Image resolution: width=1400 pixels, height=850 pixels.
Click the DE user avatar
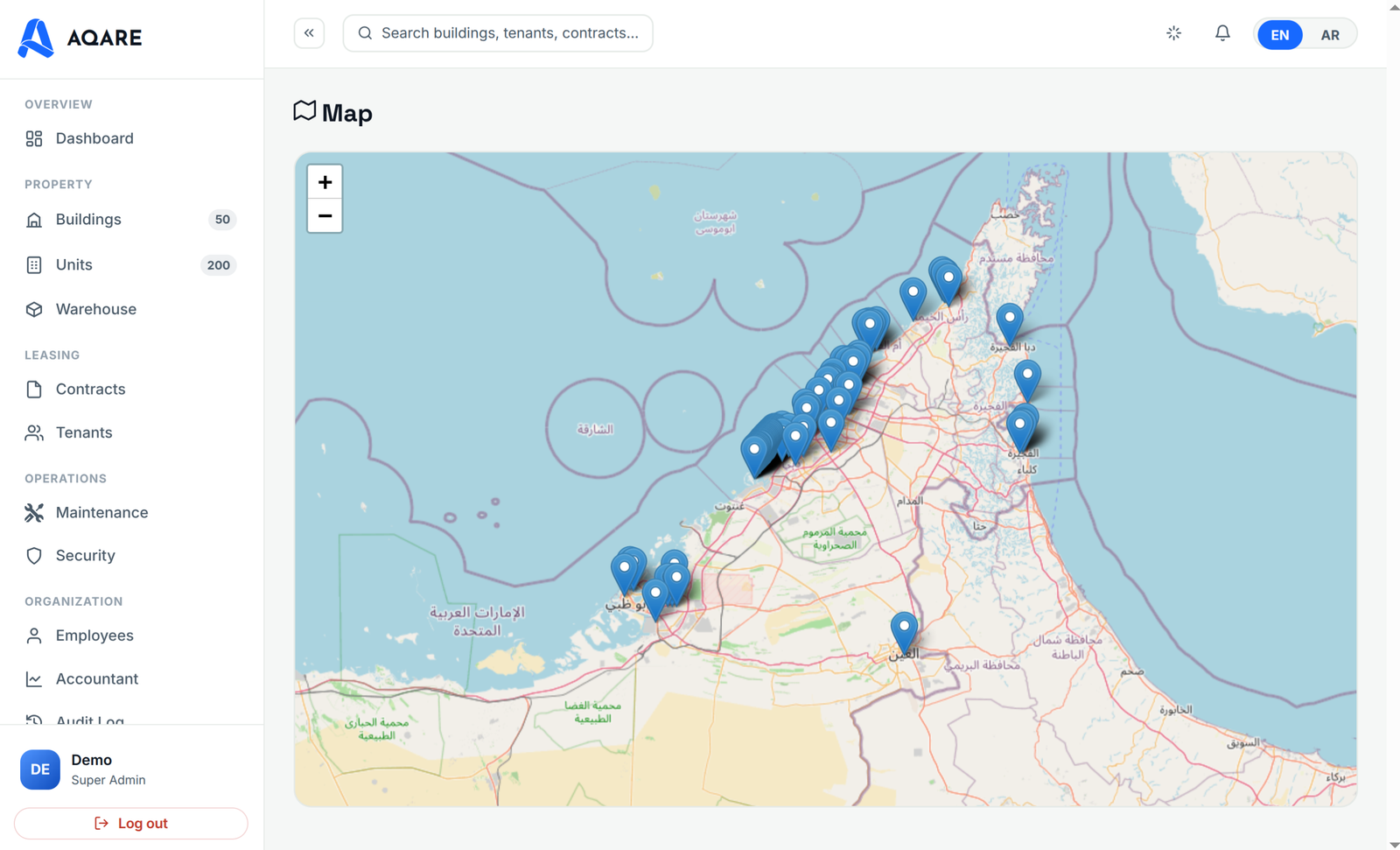tap(40, 769)
